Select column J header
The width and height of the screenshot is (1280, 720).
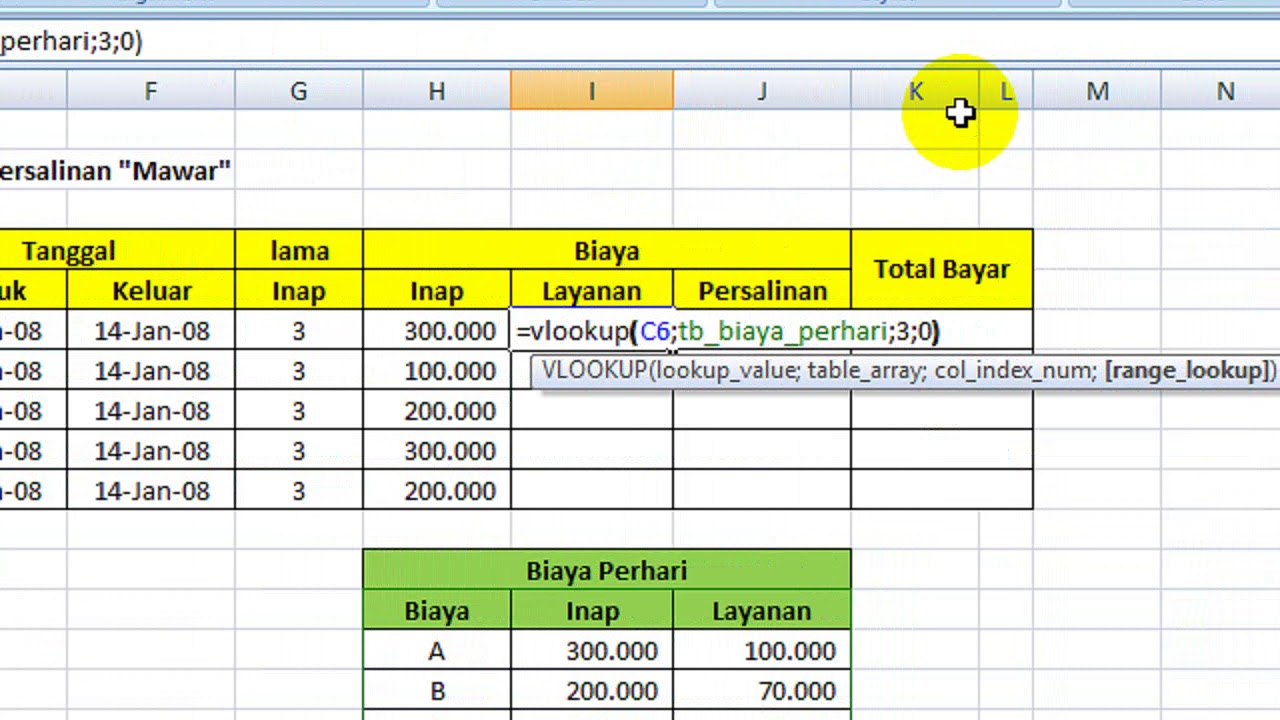pos(762,91)
